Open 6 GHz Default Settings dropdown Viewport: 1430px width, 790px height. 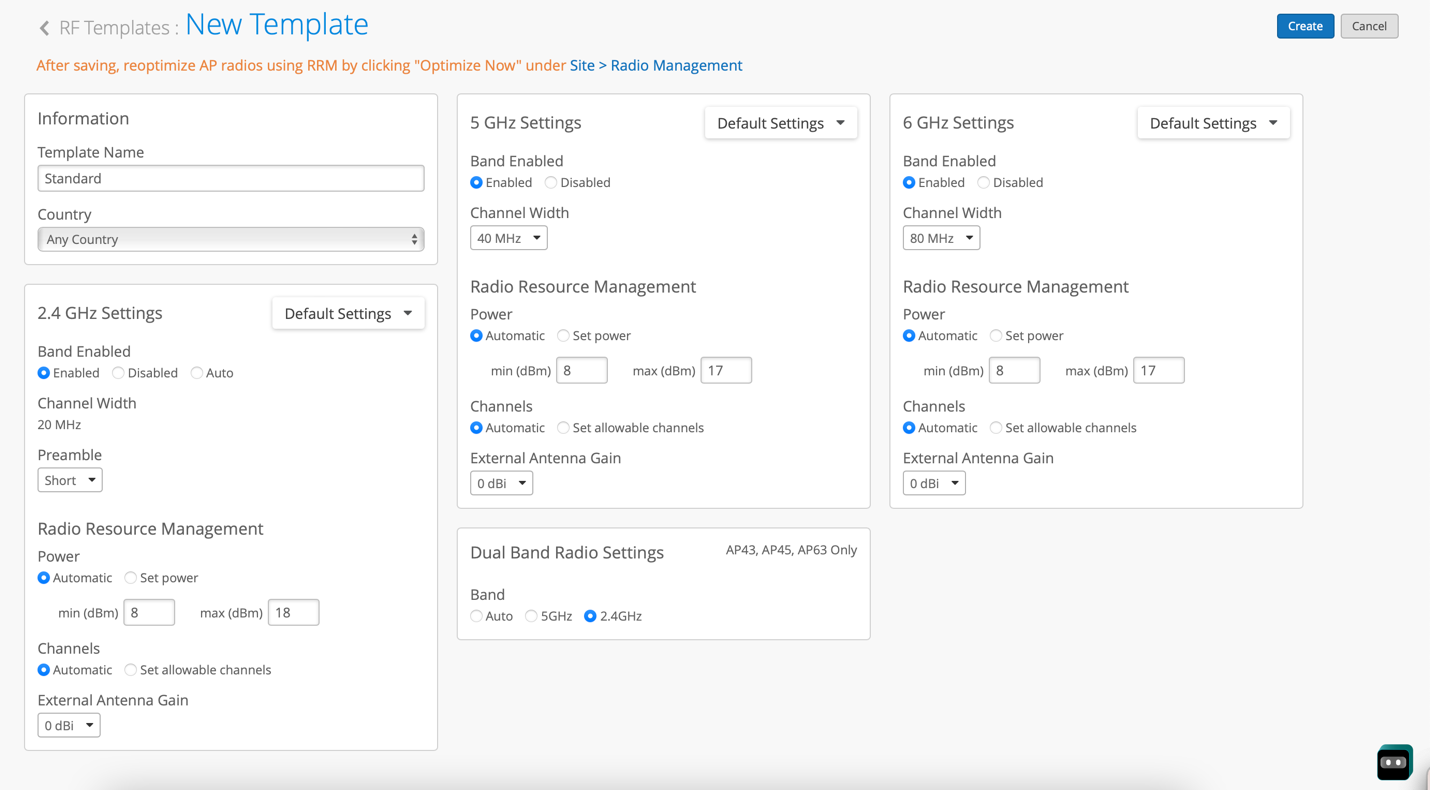[x=1212, y=123]
